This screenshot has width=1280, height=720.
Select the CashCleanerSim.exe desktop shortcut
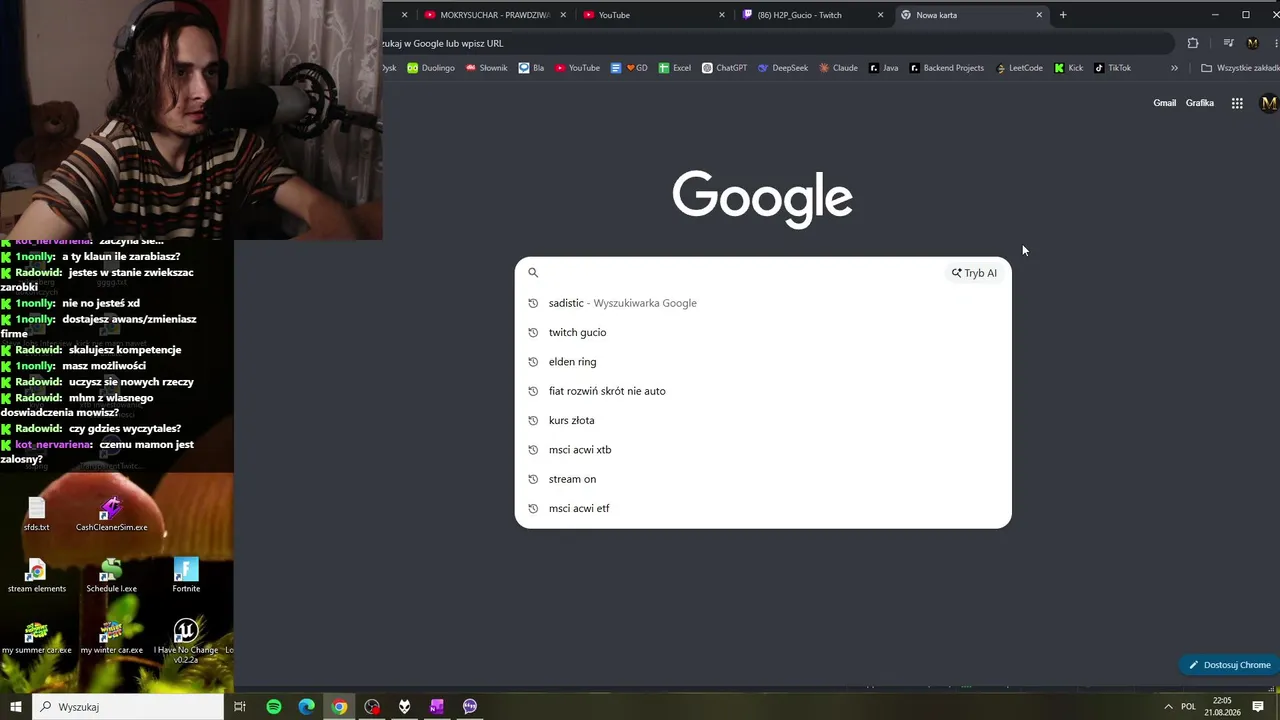point(111,514)
